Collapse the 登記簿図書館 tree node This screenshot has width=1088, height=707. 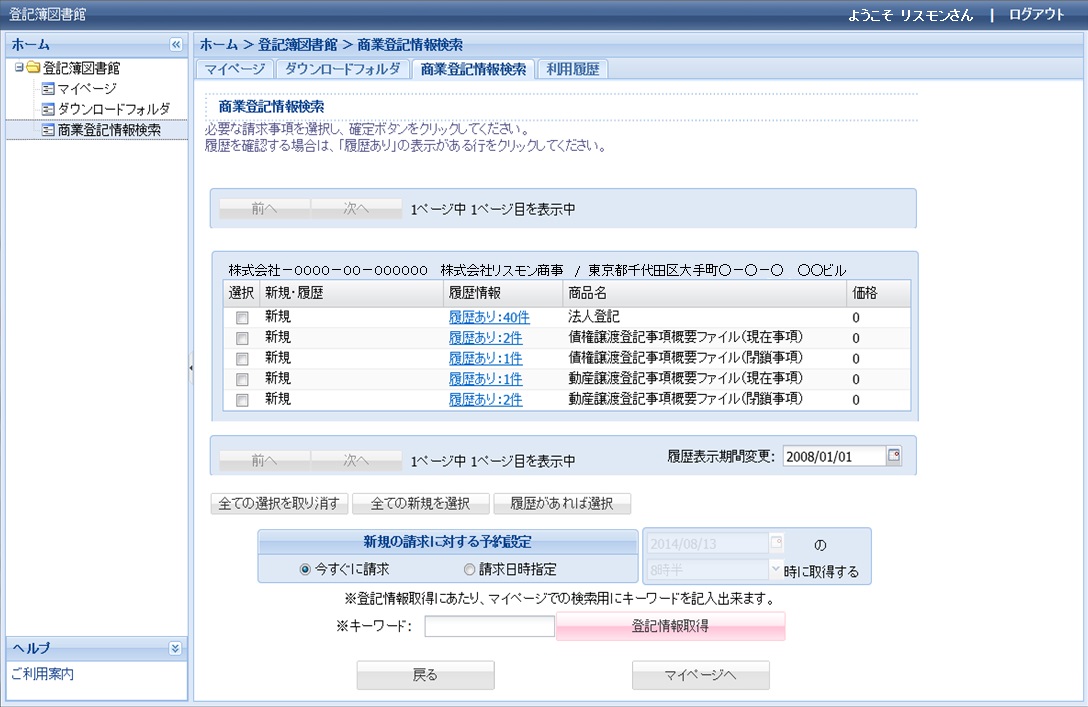(18, 66)
